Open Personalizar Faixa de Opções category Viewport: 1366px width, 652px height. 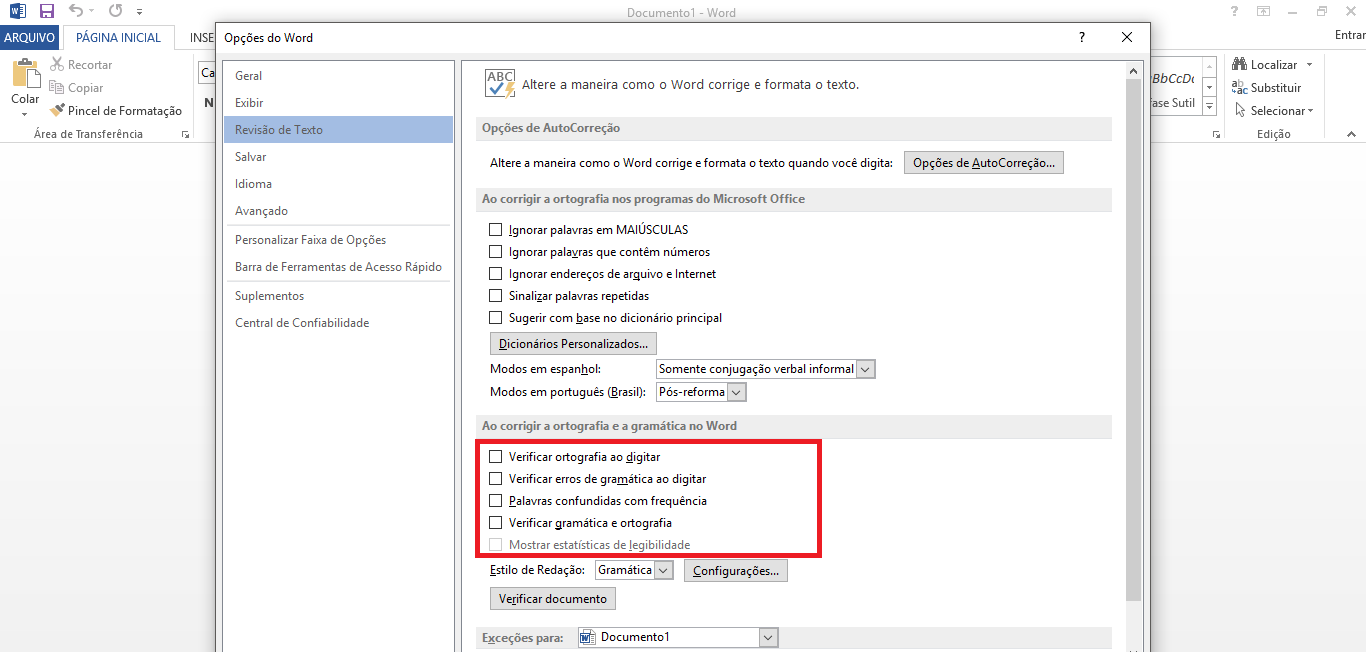click(x=339, y=240)
